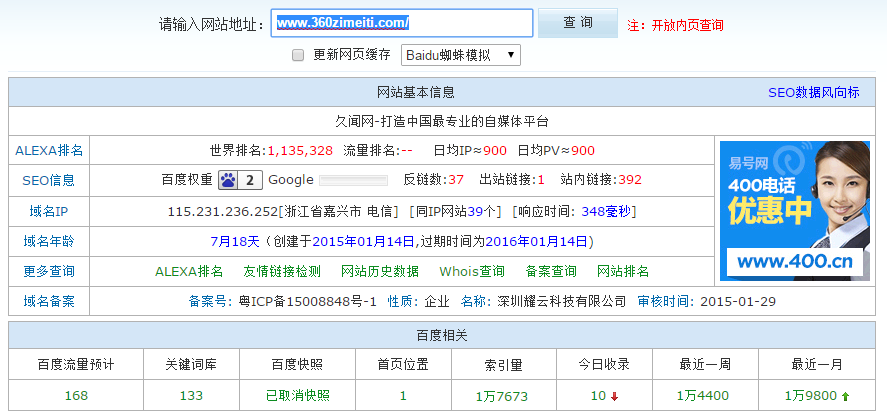Click expiry date 2016年01月14日
Image resolution: width=887 pixels, height=415 pixels.
[536, 241]
